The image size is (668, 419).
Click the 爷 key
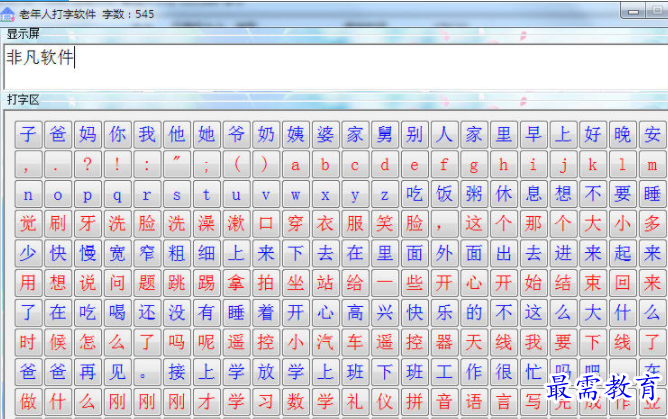[236, 135]
